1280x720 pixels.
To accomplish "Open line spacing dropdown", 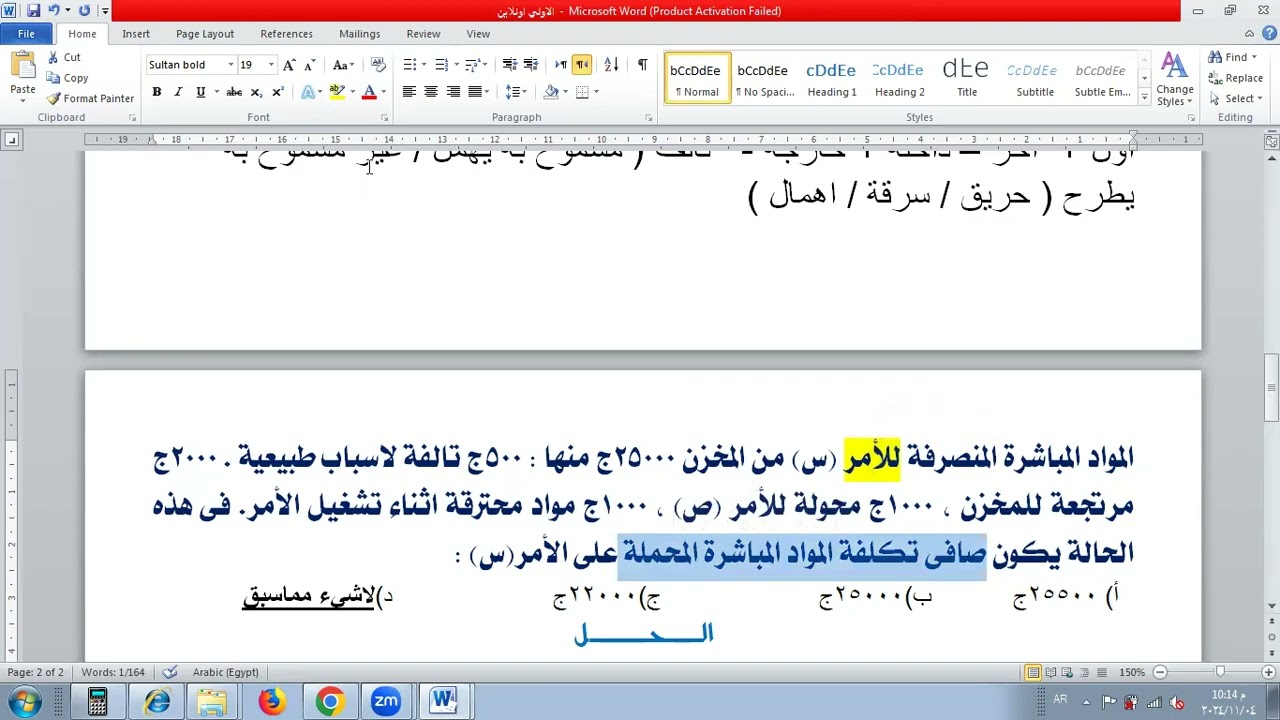I will point(516,92).
